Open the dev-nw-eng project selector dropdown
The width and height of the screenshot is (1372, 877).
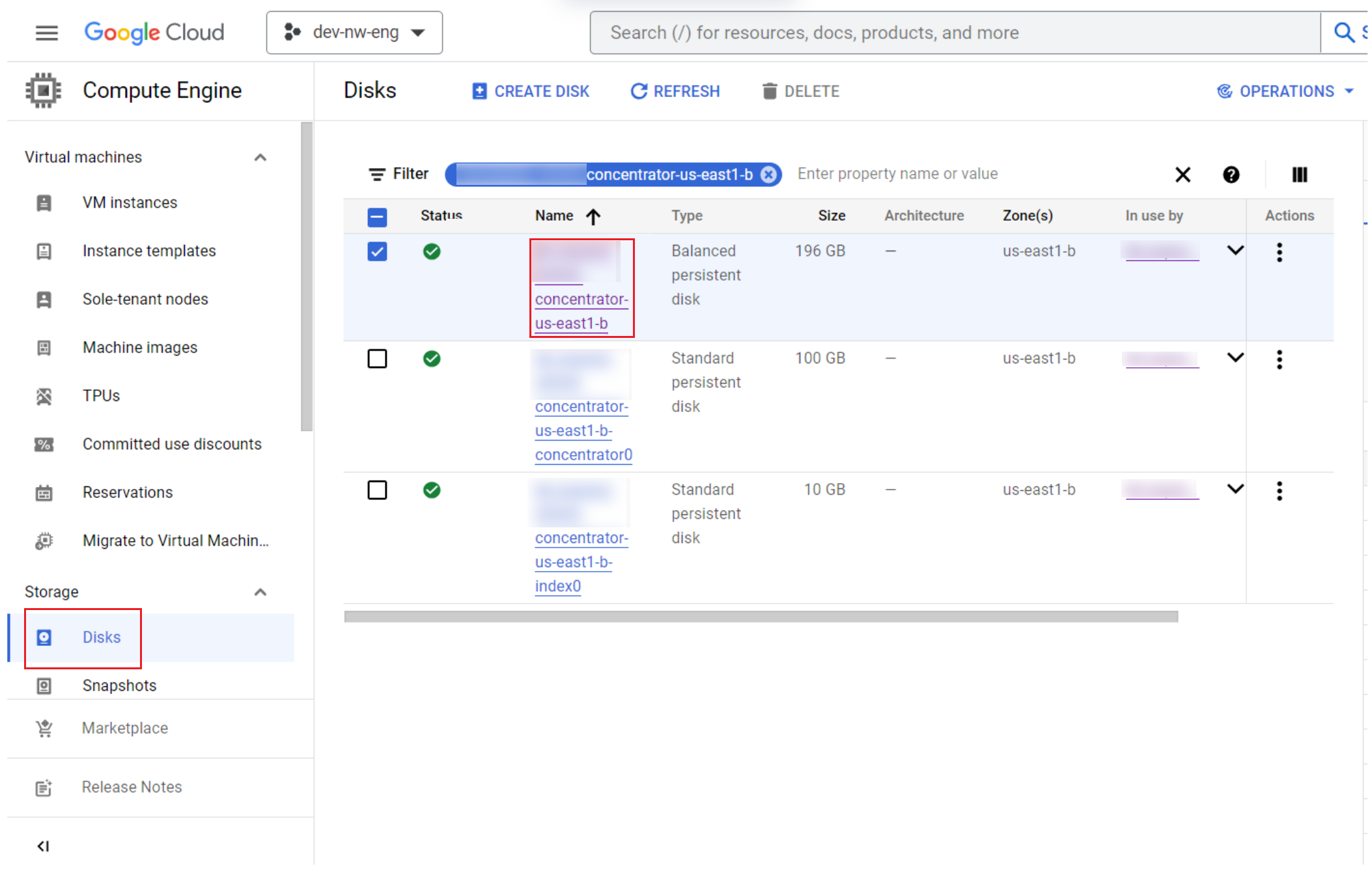point(354,33)
